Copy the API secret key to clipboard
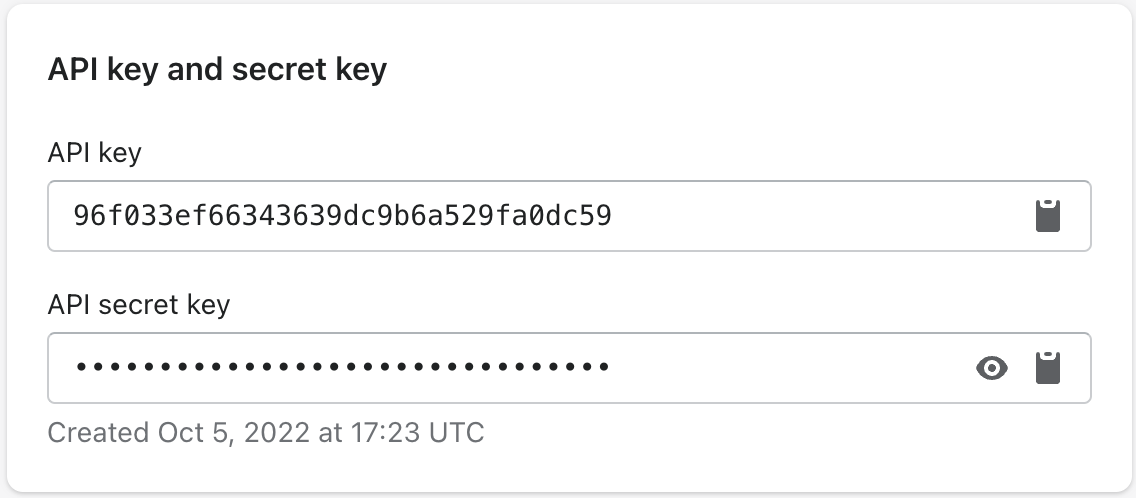The width and height of the screenshot is (1136, 498). 1046,368
